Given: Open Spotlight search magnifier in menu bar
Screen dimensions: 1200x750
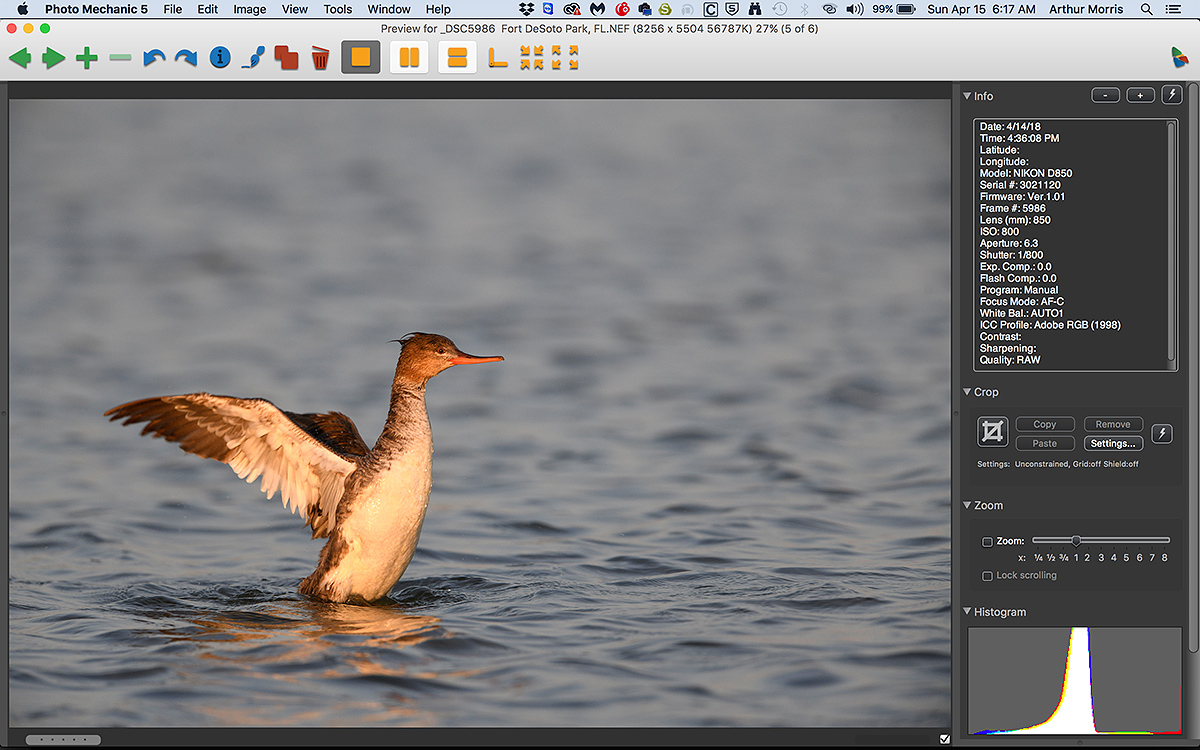Looking at the screenshot, I should [1146, 9].
